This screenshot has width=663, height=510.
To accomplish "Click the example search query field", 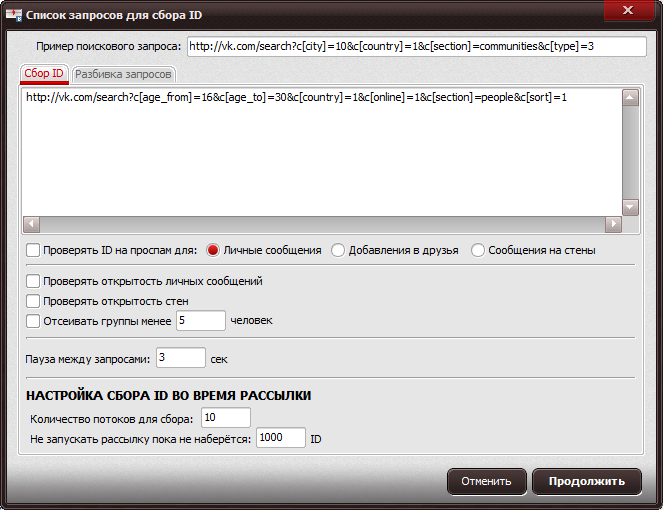I will pos(416,46).
